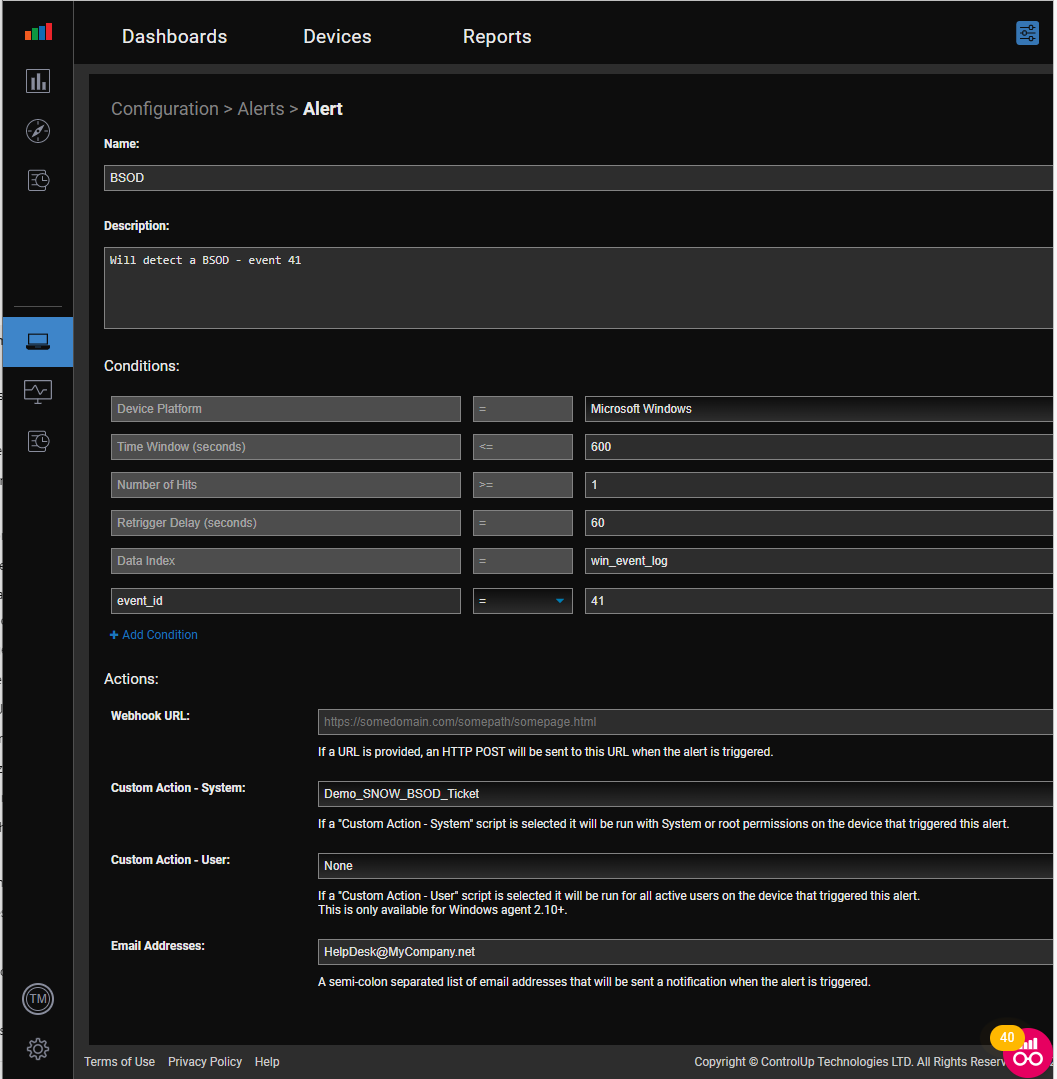This screenshot has width=1057, height=1079.
Task: Open the gear settings icon
Action: point(38,1049)
